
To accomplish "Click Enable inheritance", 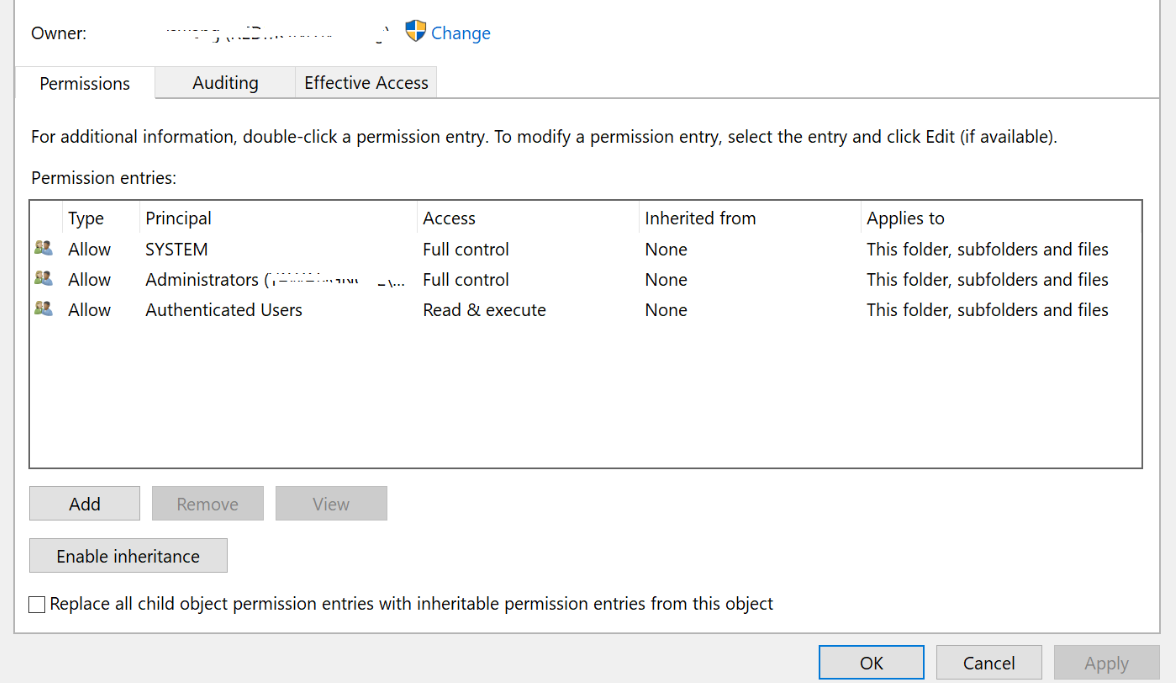I will tap(128, 555).
